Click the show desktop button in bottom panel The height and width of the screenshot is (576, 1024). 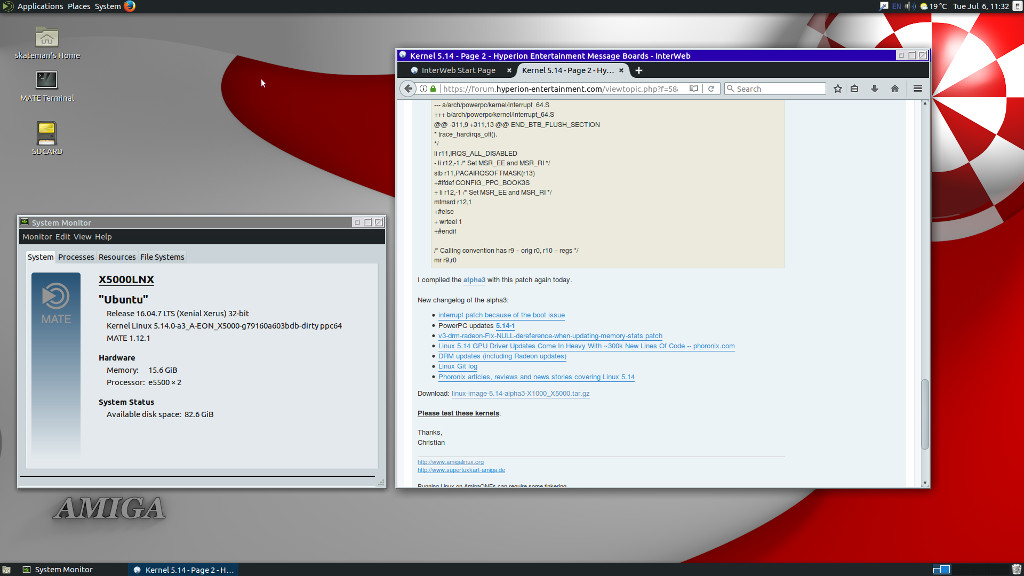tap(6, 569)
